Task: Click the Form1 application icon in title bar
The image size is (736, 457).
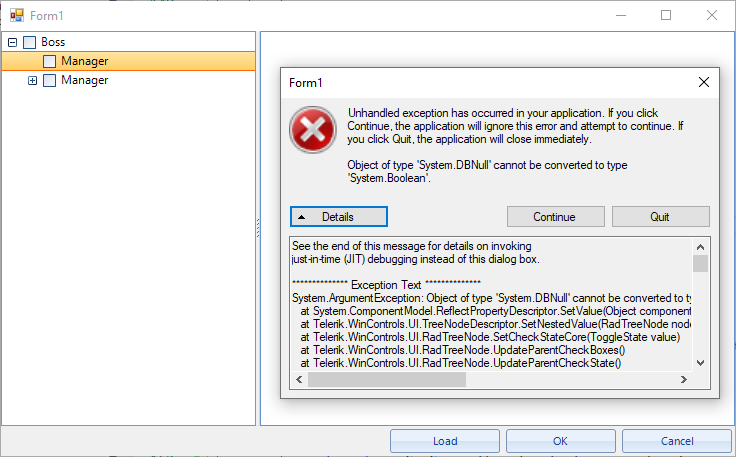Action: click(x=16, y=15)
